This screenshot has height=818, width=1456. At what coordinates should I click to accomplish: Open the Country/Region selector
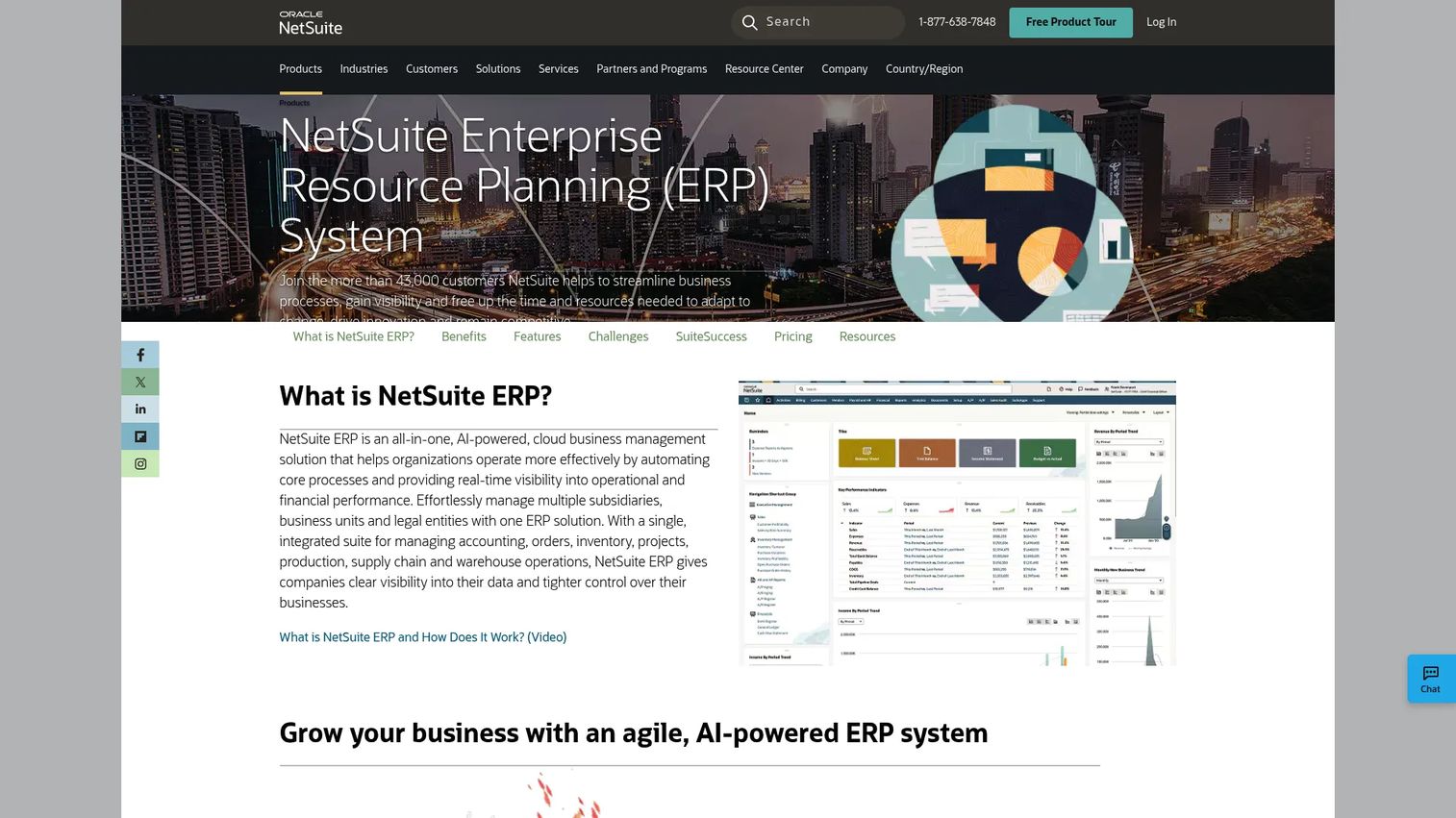[924, 69]
